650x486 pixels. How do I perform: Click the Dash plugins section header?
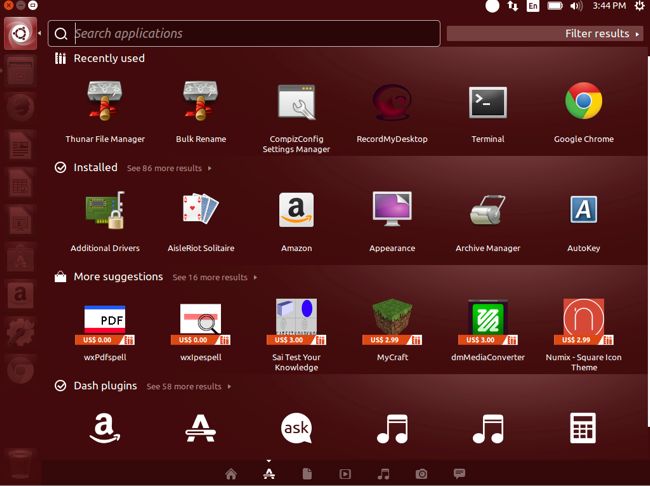coord(105,386)
